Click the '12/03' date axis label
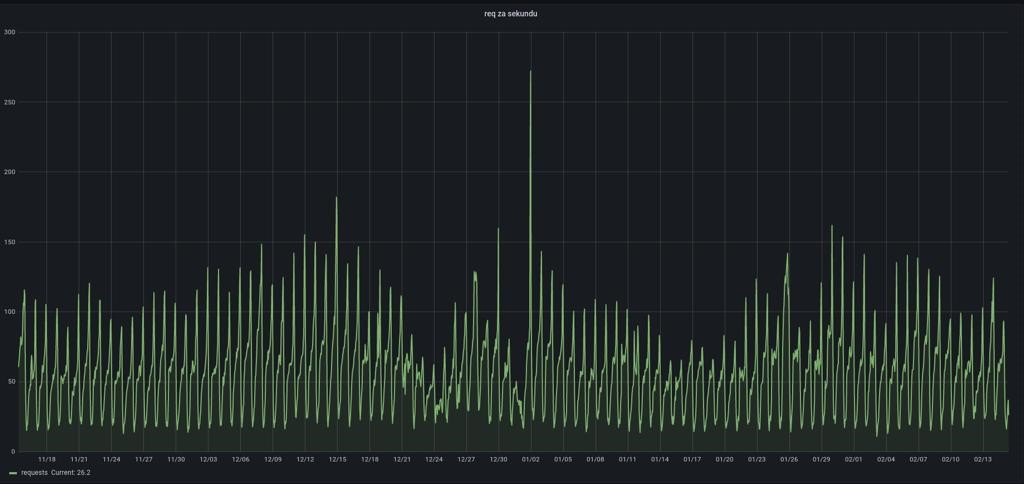1024x484 pixels. pyautogui.click(x=208, y=459)
